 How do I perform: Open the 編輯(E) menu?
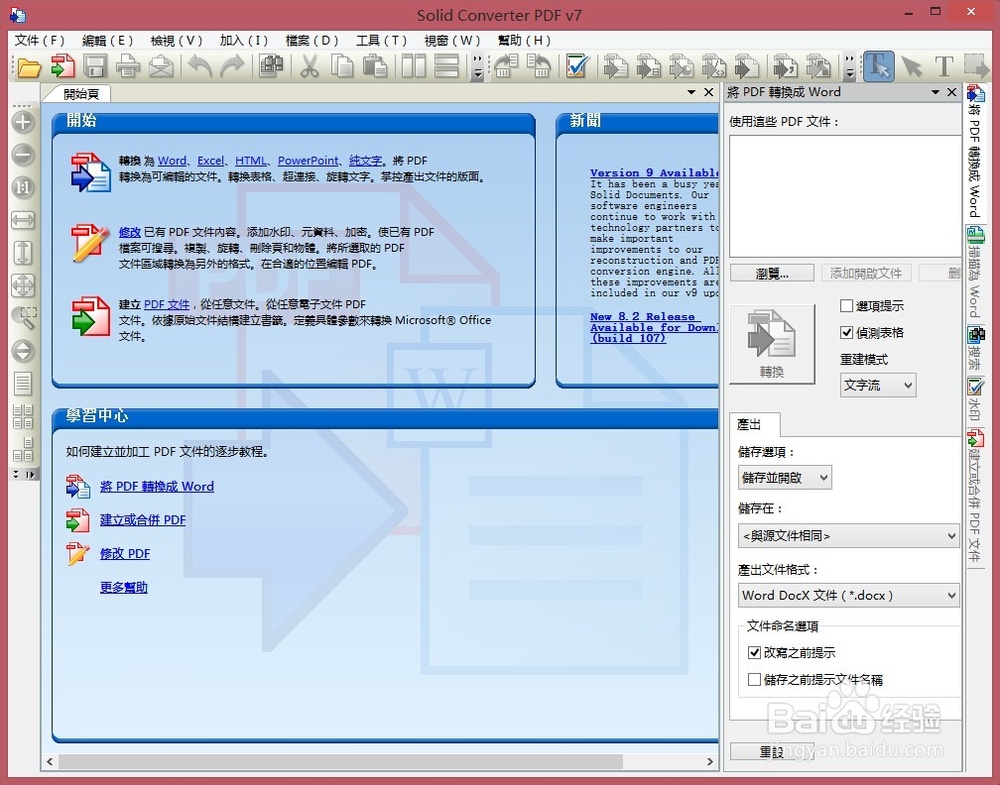pyautogui.click(x=107, y=41)
